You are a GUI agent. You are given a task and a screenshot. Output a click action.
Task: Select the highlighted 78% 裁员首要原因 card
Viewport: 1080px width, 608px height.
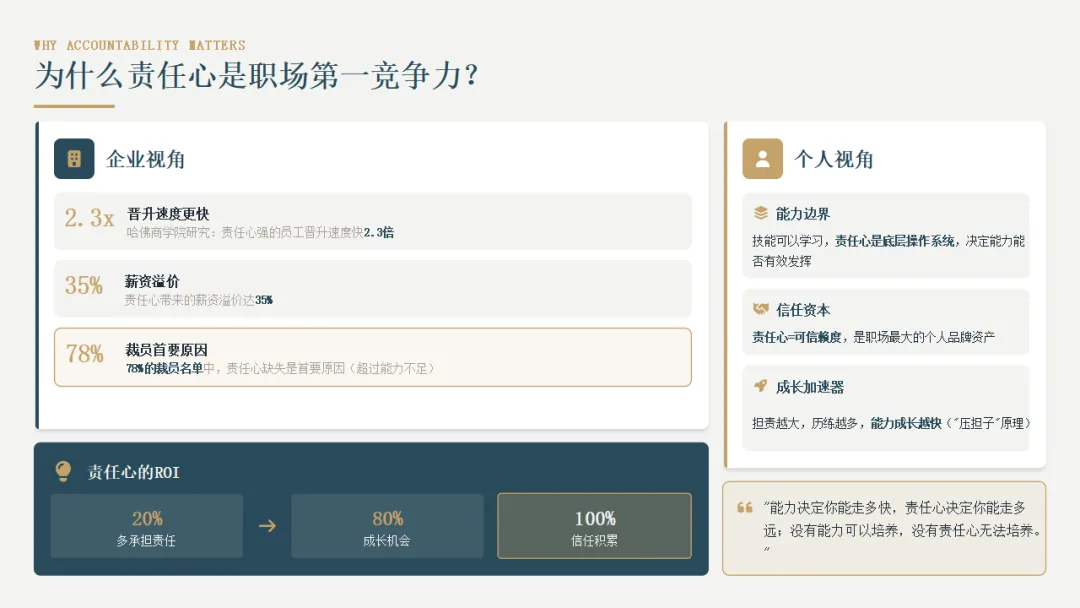[373, 357]
